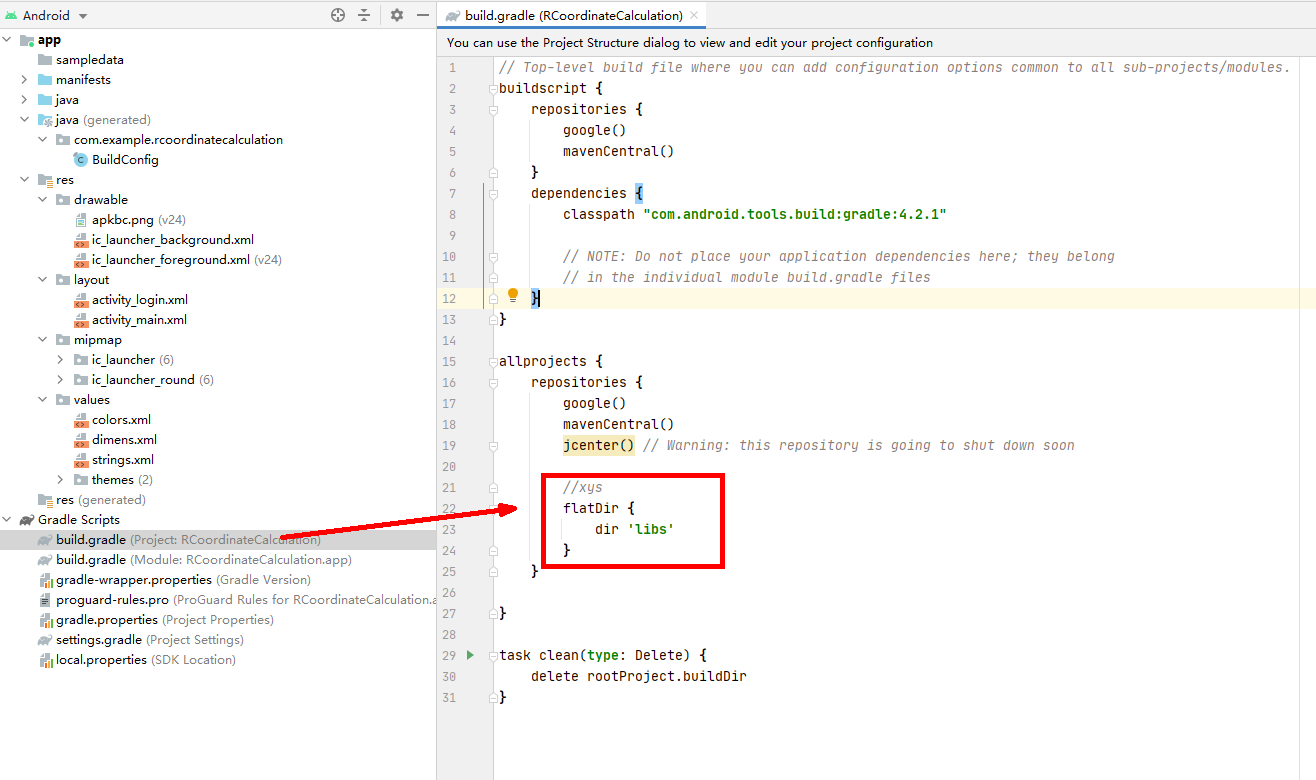Collapse the mipmap folder
The image size is (1316, 780).
coord(43,340)
